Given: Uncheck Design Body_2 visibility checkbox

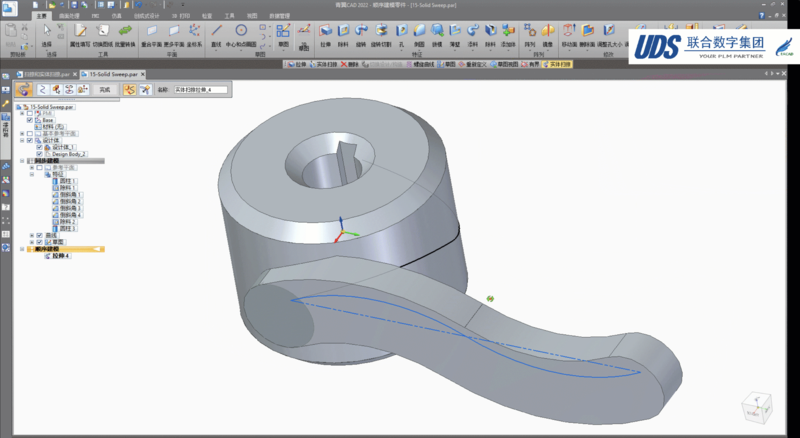Looking at the screenshot, I should pos(39,154).
